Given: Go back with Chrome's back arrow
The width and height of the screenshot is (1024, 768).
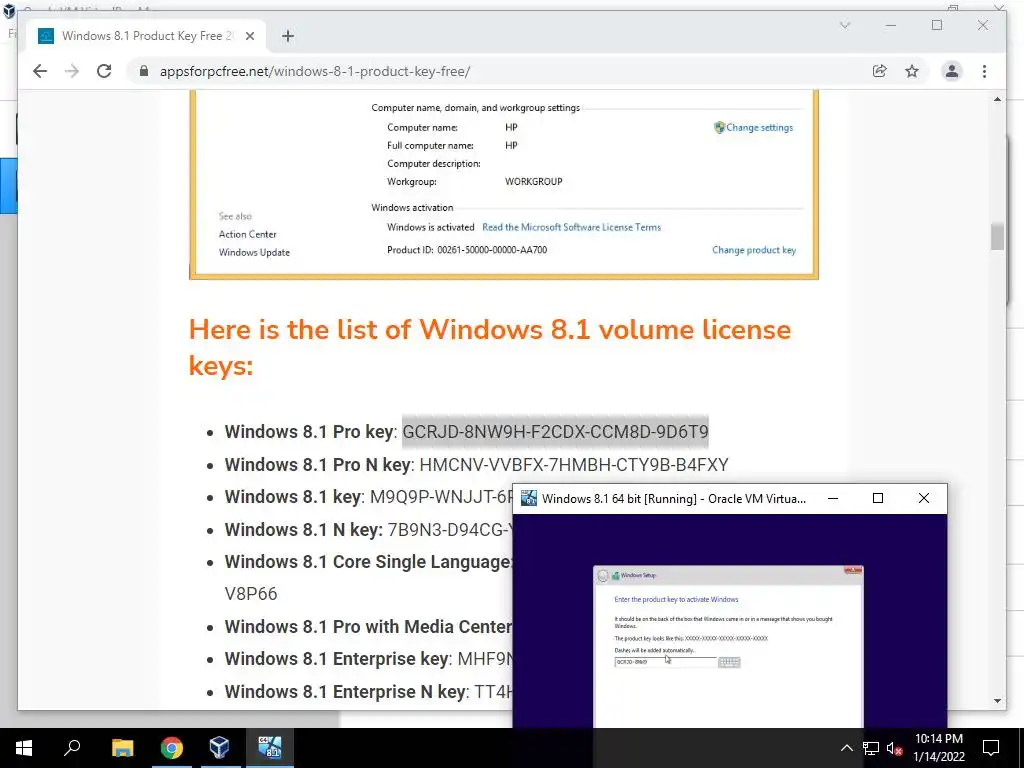Looking at the screenshot, I should coord(40,71).
